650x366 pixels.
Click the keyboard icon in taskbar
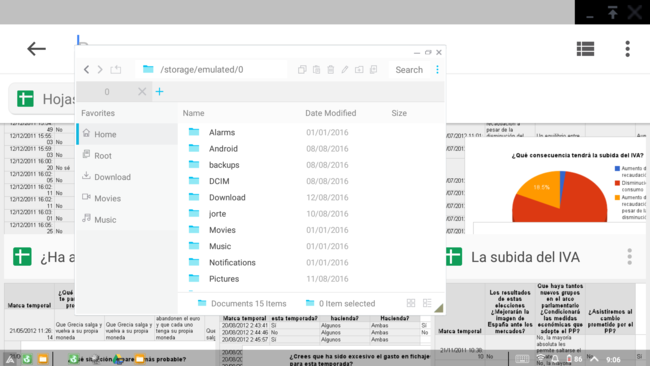(522, 359)
